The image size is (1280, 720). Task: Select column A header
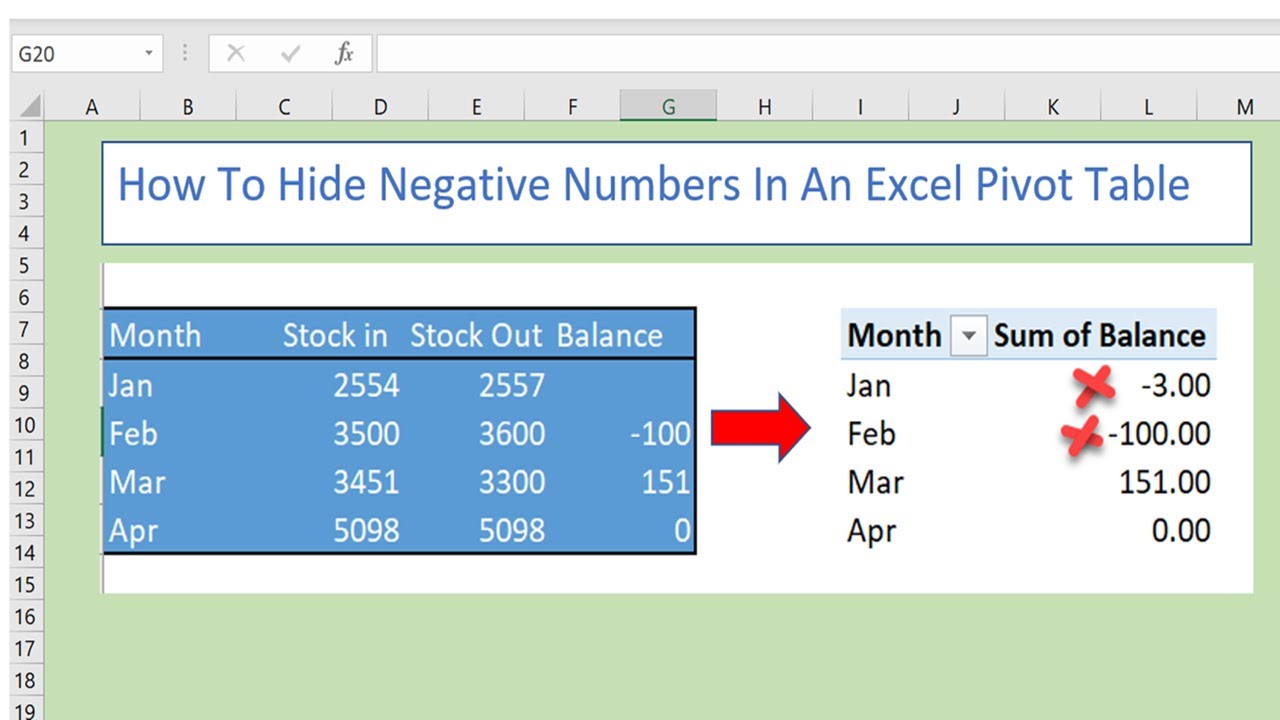92,106
